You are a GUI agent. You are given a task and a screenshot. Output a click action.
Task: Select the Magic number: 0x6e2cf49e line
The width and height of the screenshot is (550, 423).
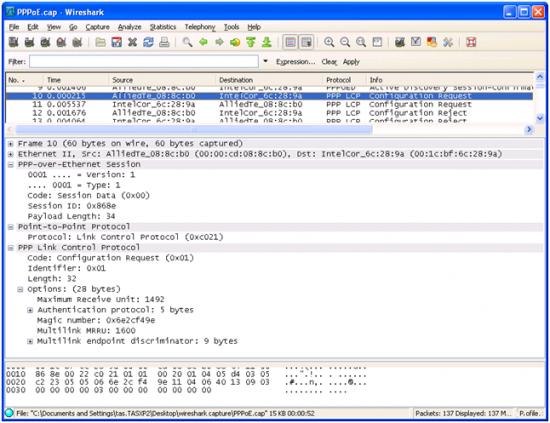pos(96,320)
